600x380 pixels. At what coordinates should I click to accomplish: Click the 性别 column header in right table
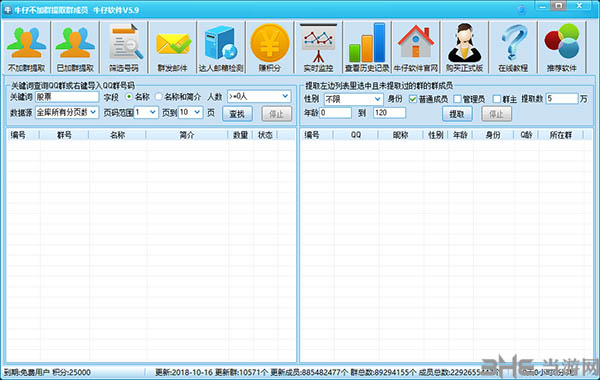pyautogui.click(x=435, y=135)
